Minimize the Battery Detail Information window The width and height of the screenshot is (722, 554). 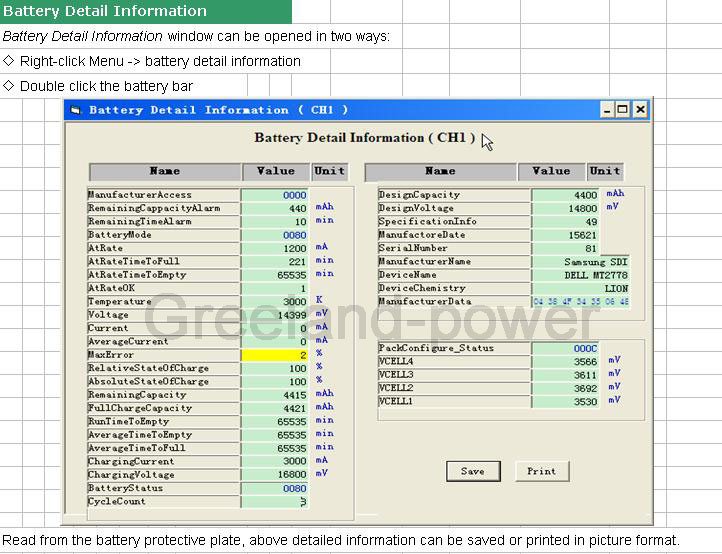click(x=607, y=110)
